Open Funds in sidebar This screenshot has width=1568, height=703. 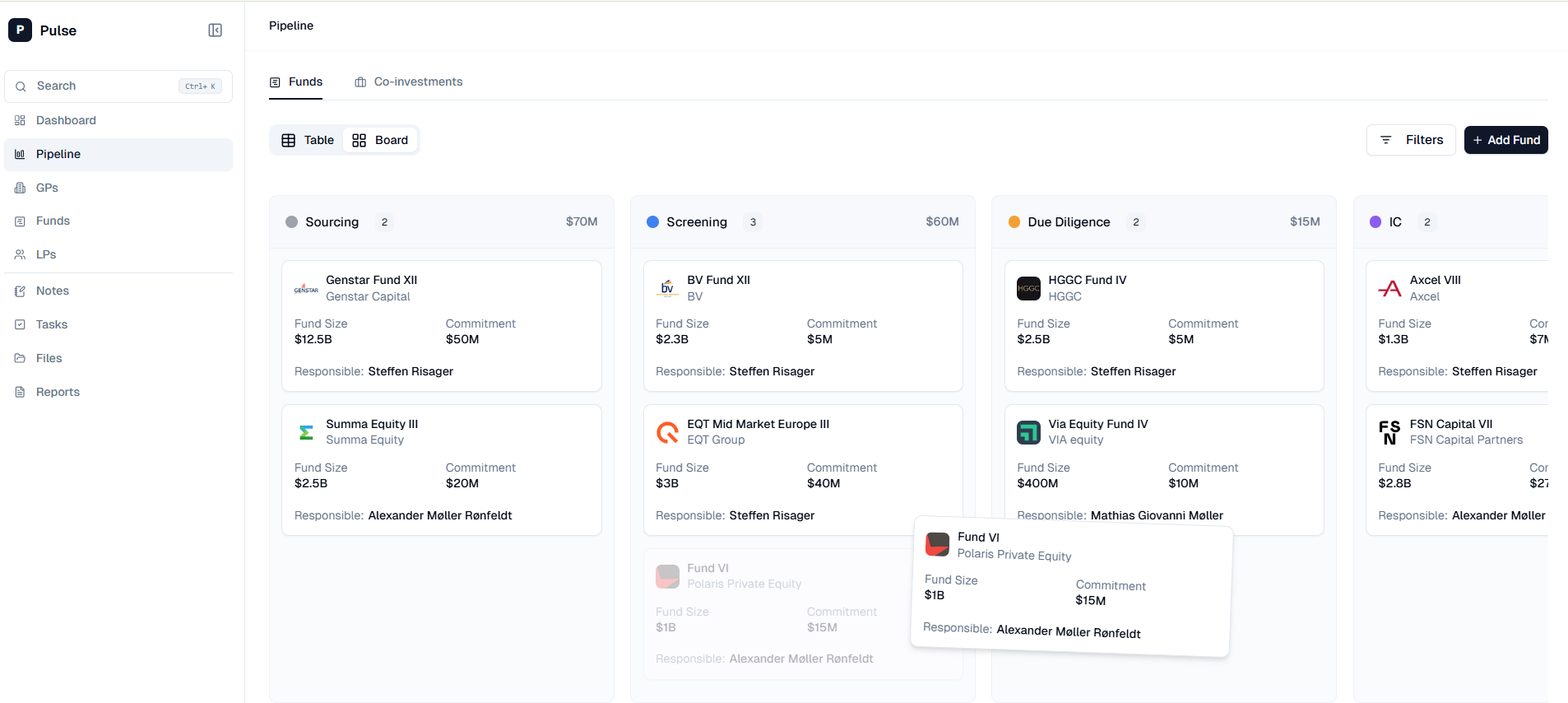click(x=118, y=221)
